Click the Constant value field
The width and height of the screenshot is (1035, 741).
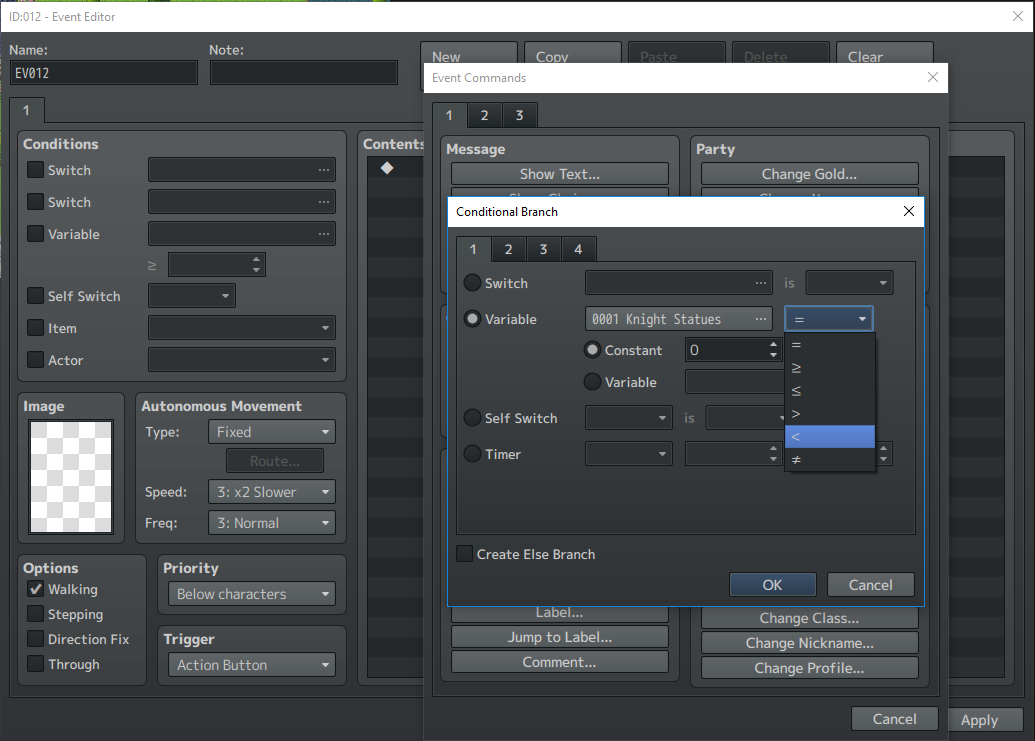pos(726,350)
